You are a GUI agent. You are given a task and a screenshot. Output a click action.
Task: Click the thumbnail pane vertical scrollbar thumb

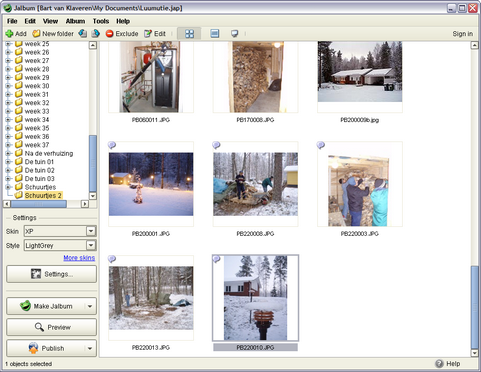pyautogui.click(x=475, y=307)
